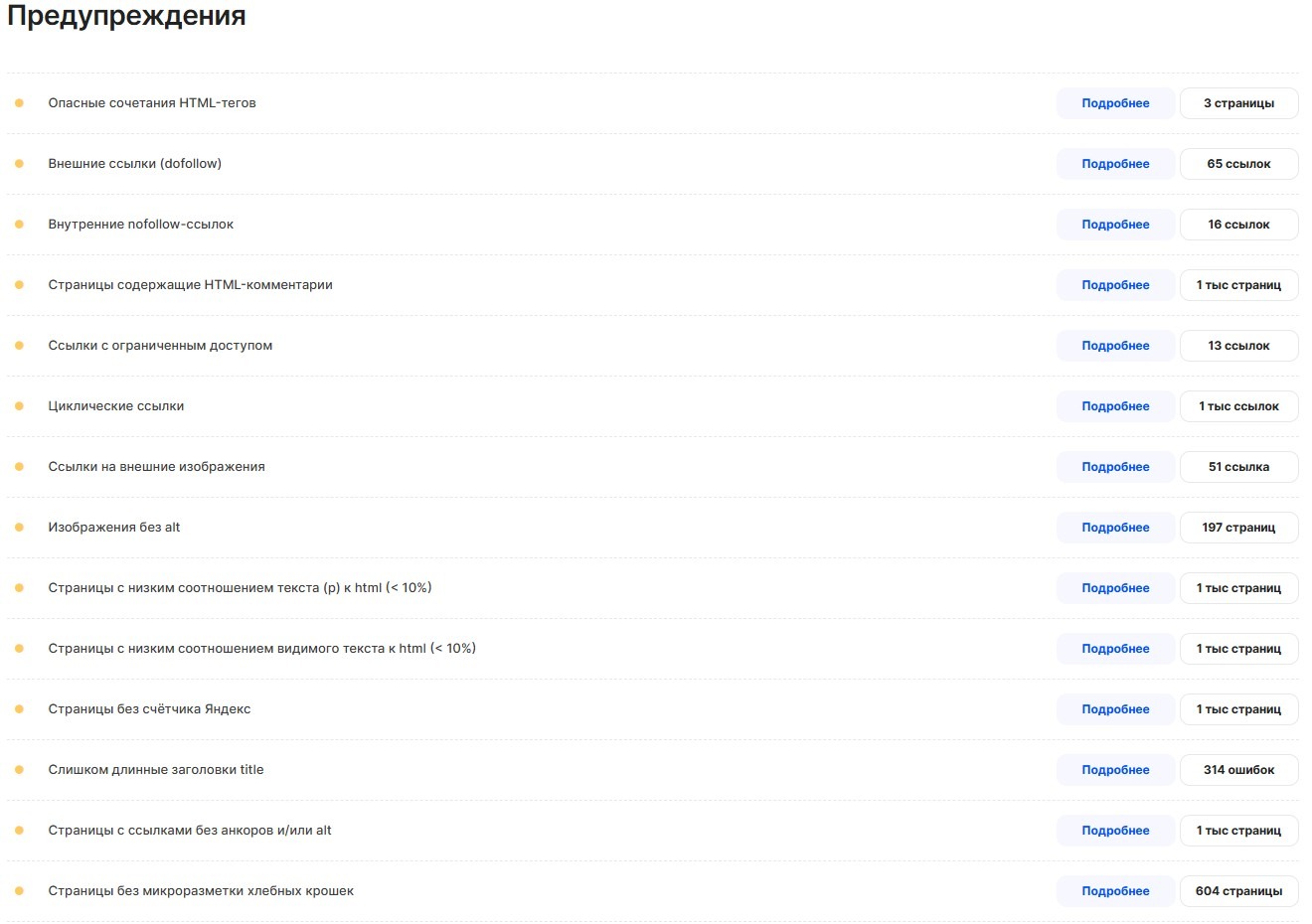The height and width of the screenshot is (924, 1312).
Task: Click the '13 ссылок' restricted access count
Action: (x=1238, y=346)
